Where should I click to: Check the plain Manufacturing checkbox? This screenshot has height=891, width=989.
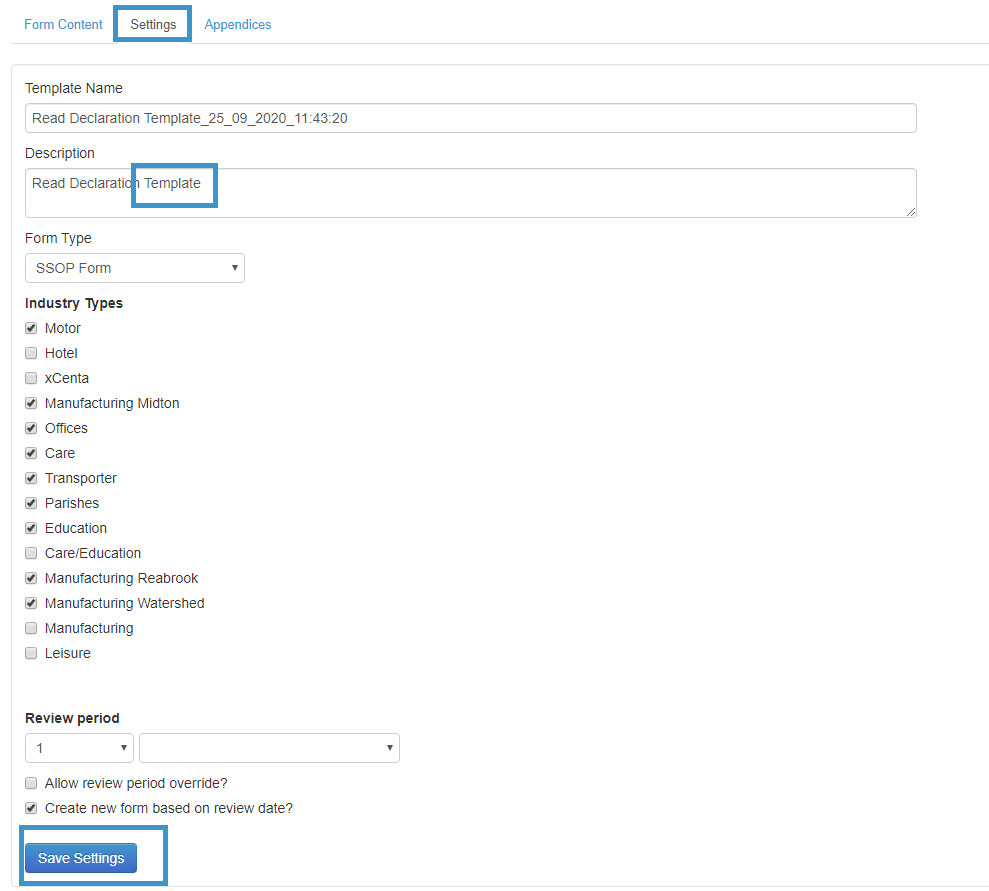point(31,628)
